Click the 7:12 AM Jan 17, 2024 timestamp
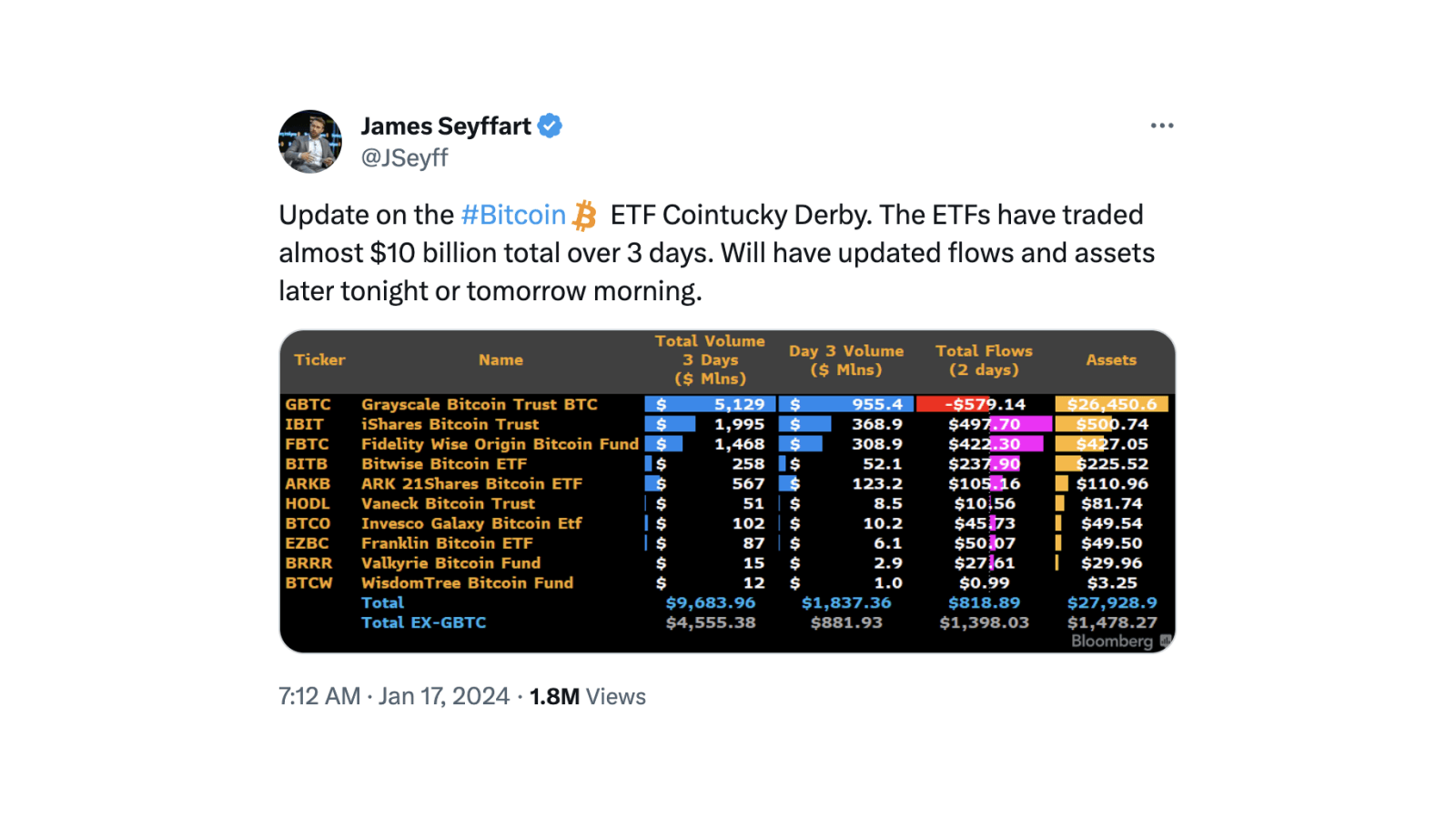Screen dimensions: 1456x819 coord(393,696)
